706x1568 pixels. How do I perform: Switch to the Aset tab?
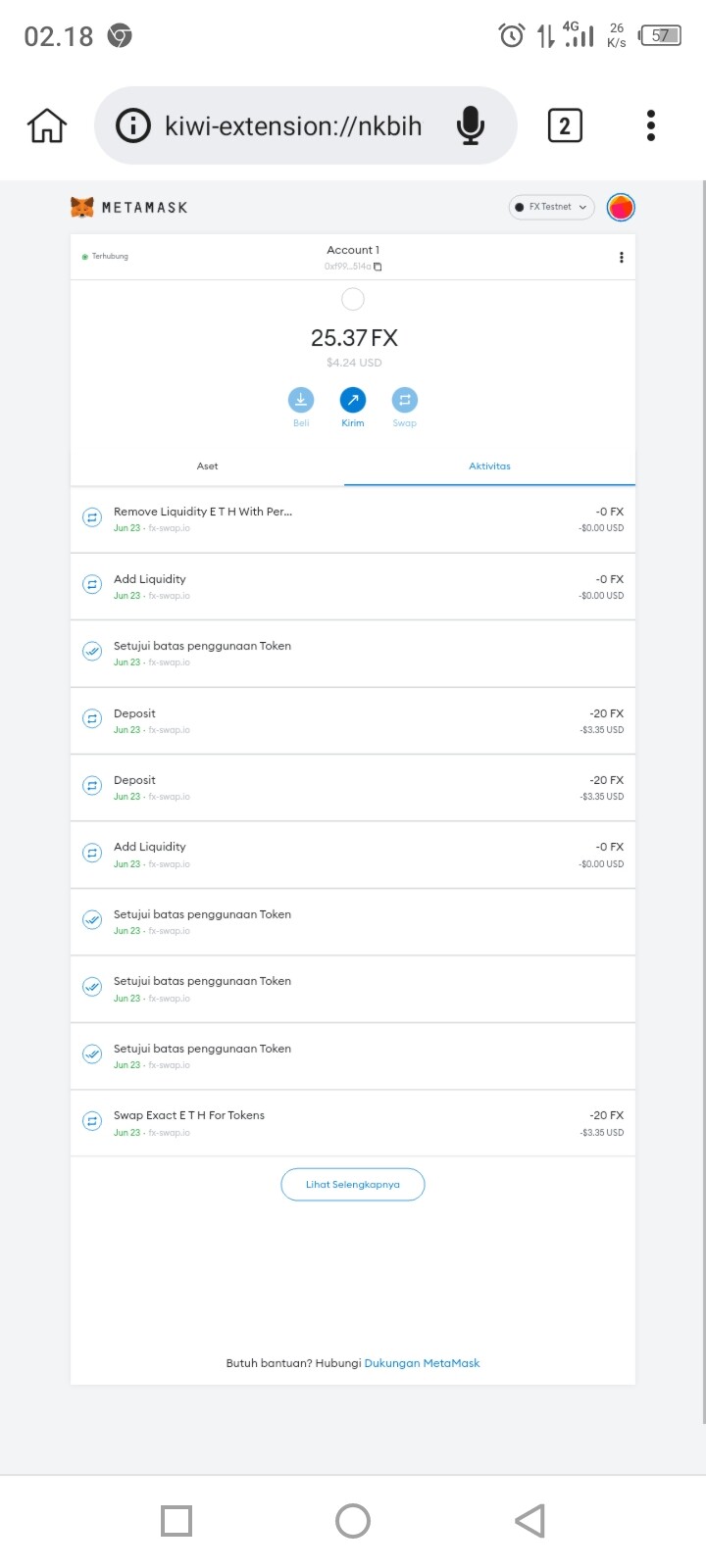click(208, 466)
